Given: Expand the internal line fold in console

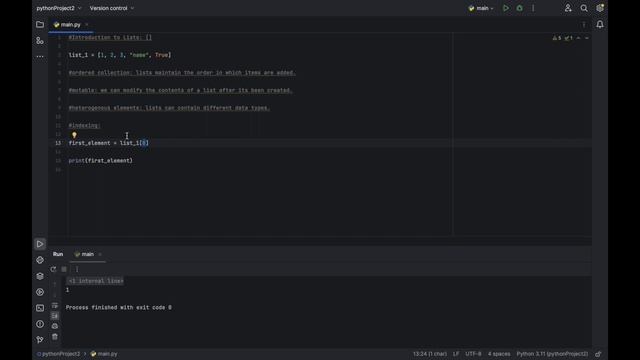Looking at the screenshot, I should 95,281.
